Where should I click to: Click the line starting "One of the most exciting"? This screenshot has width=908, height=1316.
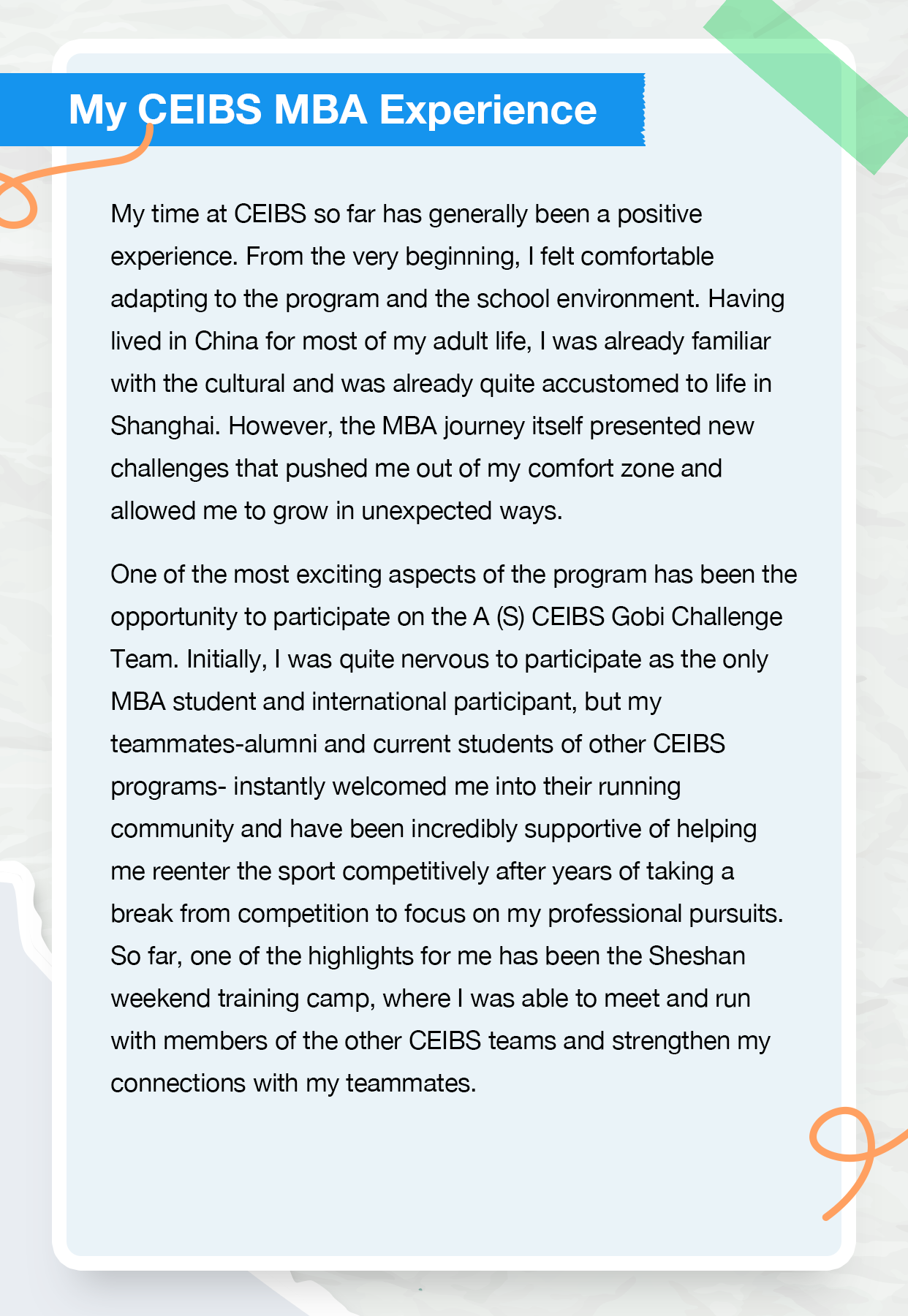[453, 575]
